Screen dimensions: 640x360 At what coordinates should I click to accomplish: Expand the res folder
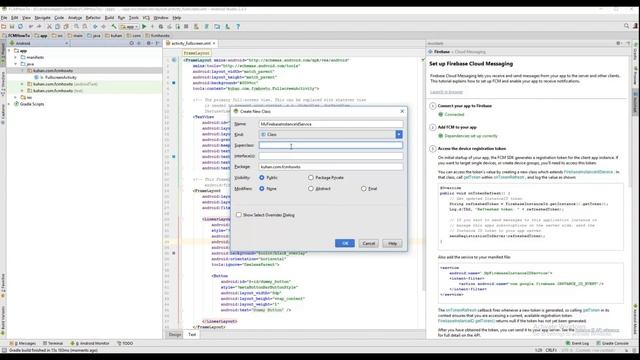pyautogui.click(x=16, y=98)
